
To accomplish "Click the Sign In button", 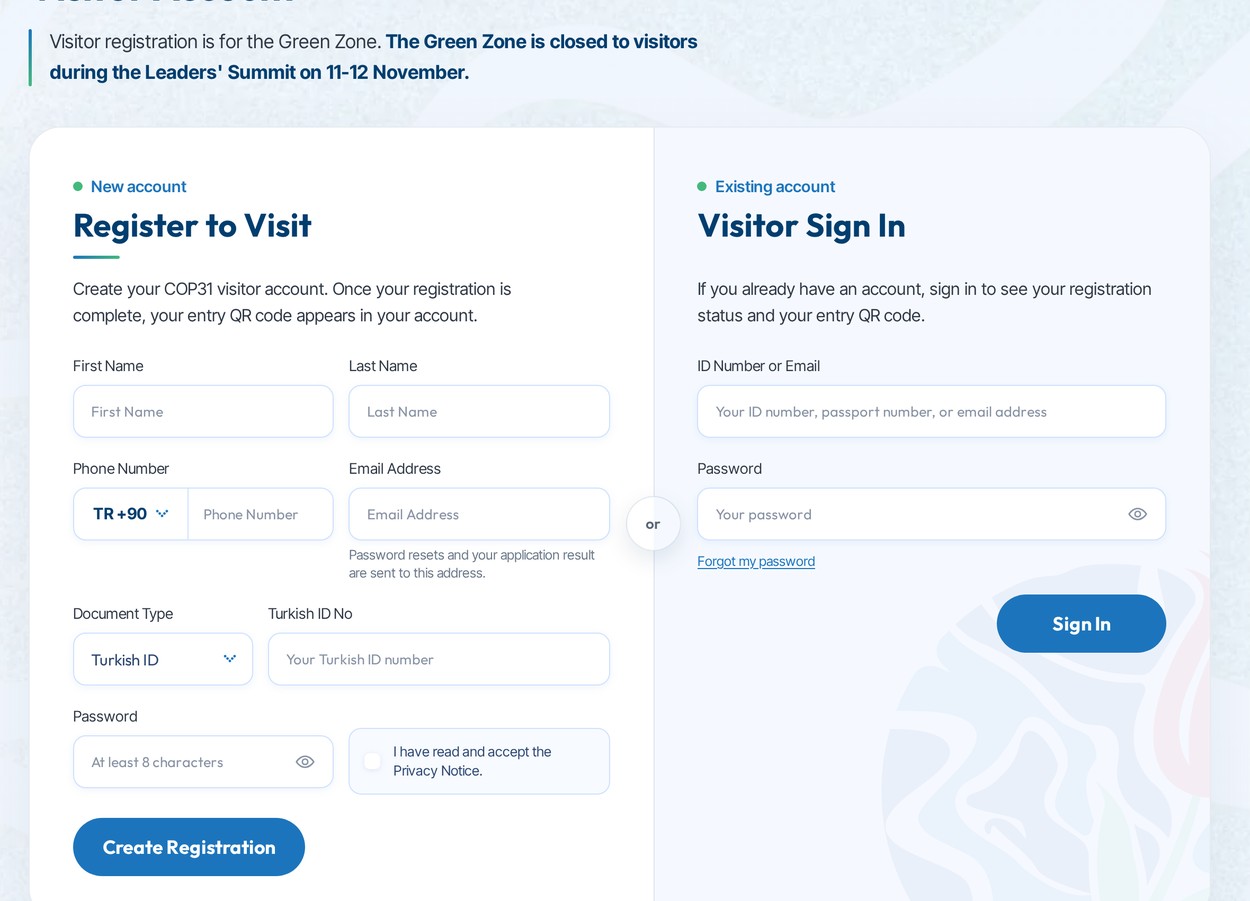I will 1081,624.
